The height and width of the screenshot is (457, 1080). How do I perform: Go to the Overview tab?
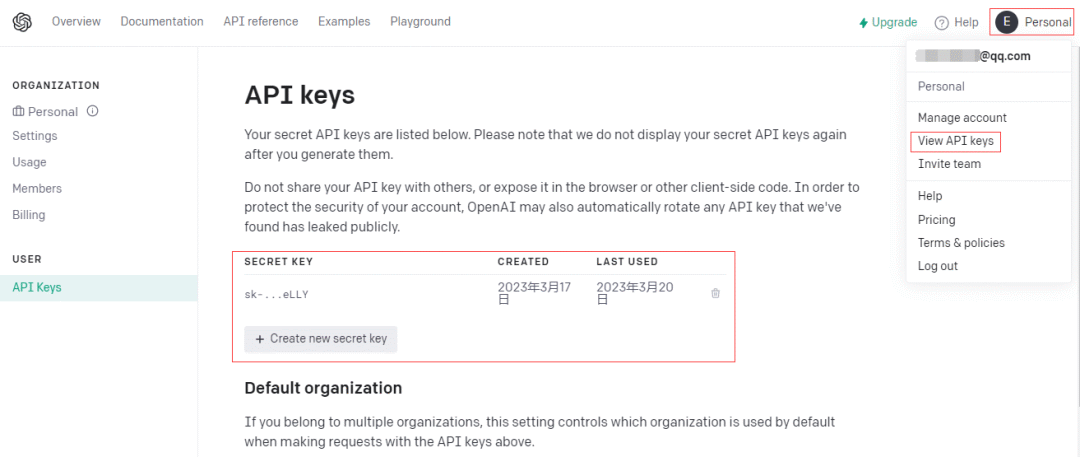(x=76, y=22)
